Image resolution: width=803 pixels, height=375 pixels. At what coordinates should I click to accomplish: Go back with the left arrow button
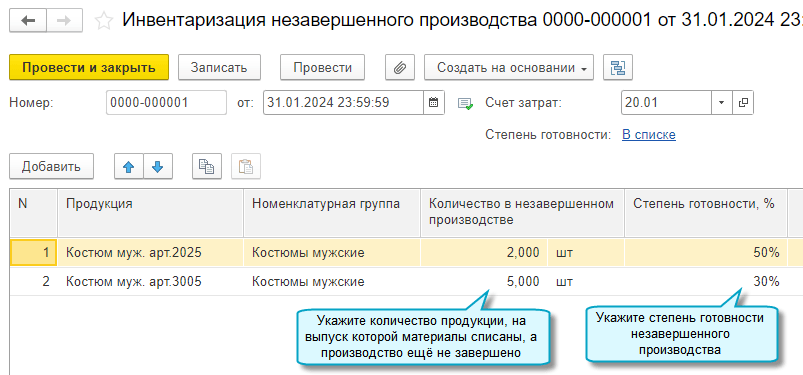pos(28,21)
